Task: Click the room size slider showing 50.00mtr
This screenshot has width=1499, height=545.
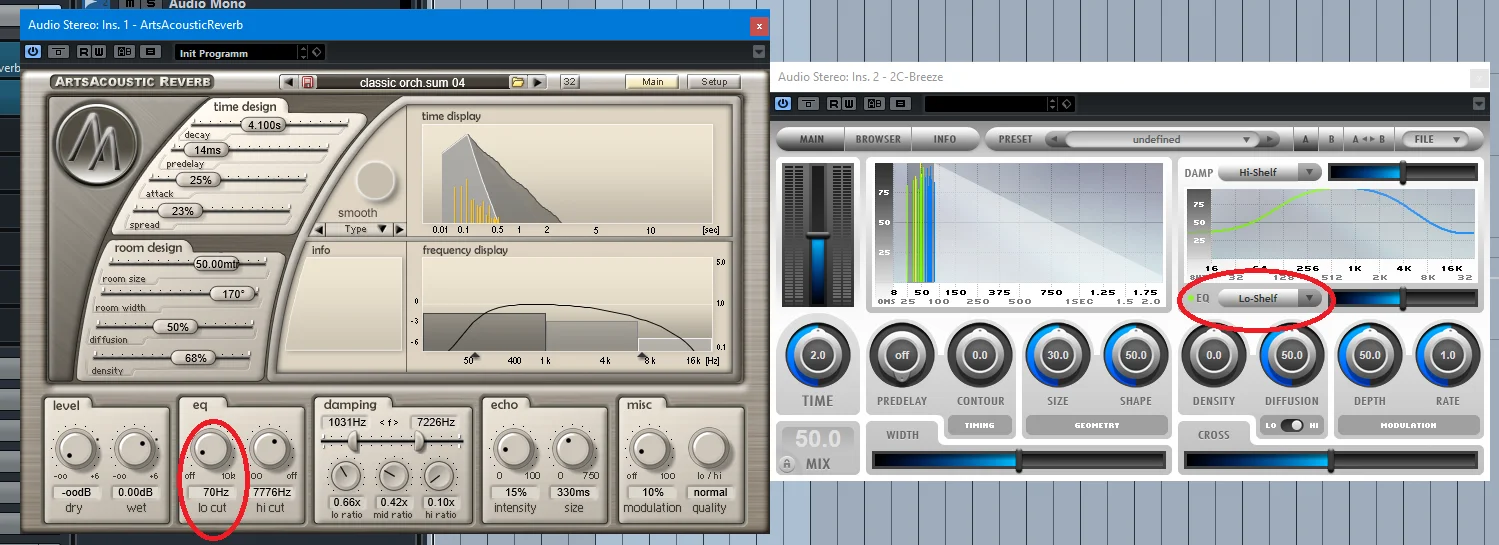Action: click(217, 264)
